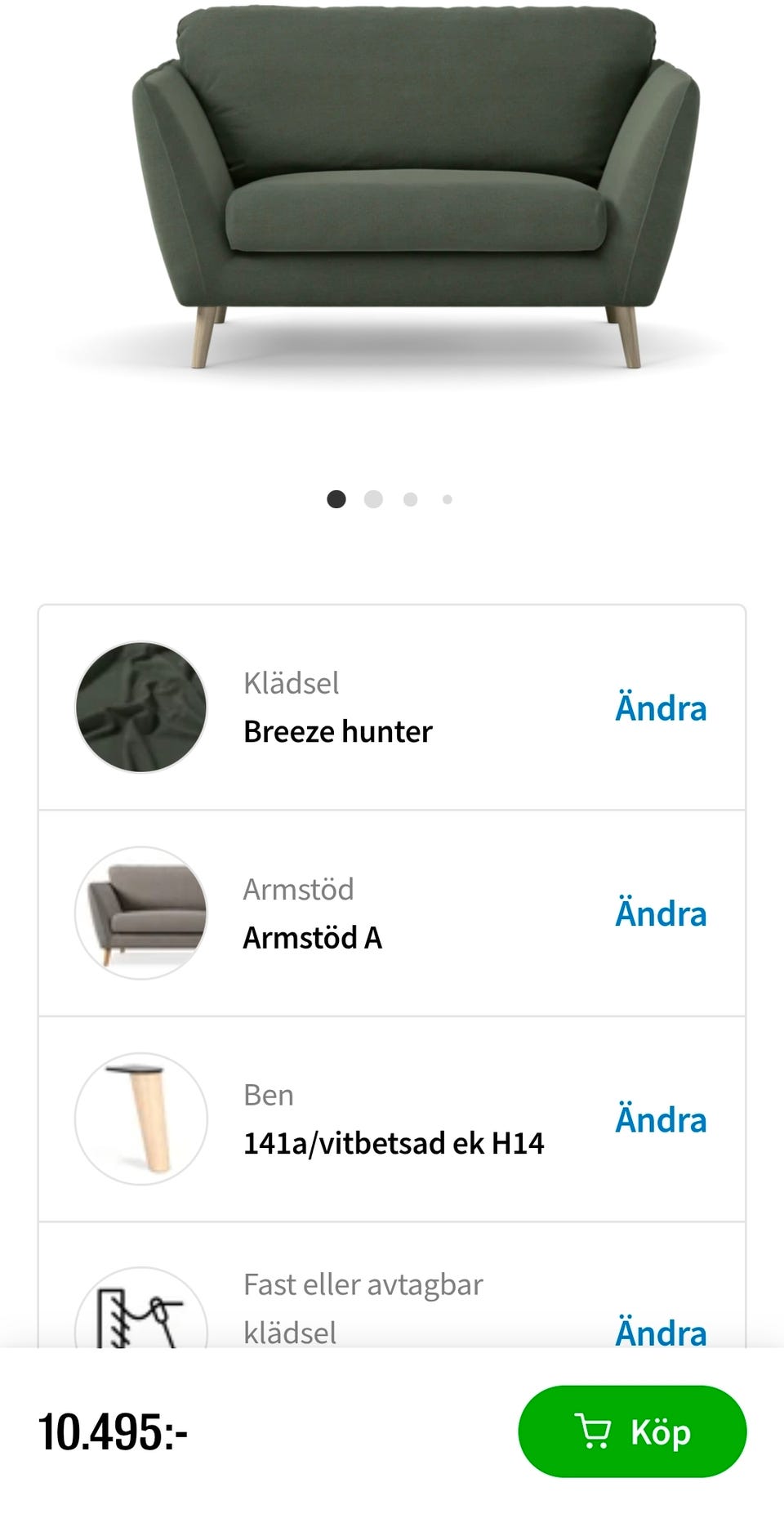The width and height of the screenshot is (784, 1514).
Task: Click the 10.495:- price text
Action: (x=114, y=1432)
